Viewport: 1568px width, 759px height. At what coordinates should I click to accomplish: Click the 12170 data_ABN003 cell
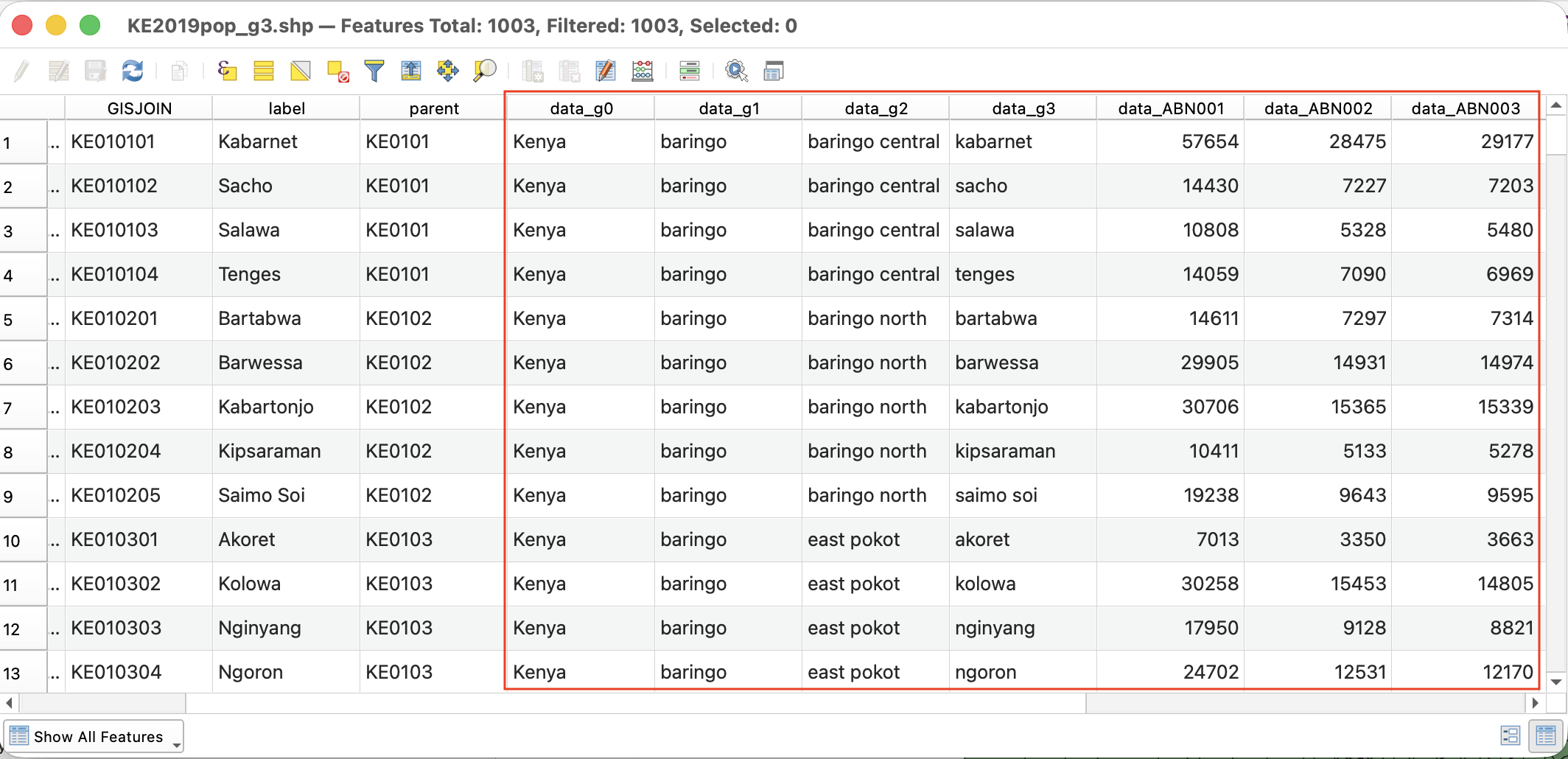click(x=1466, y=671)
